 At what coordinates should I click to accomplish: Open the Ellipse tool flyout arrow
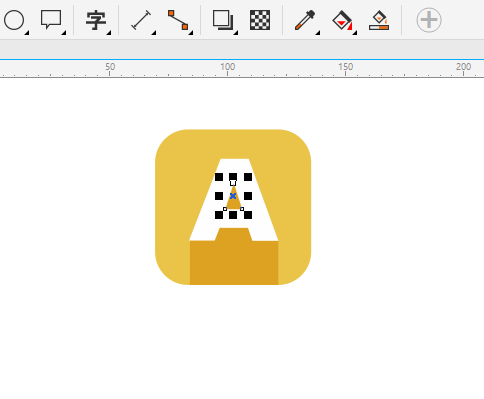pyautogui.click(x=27, y=33)
